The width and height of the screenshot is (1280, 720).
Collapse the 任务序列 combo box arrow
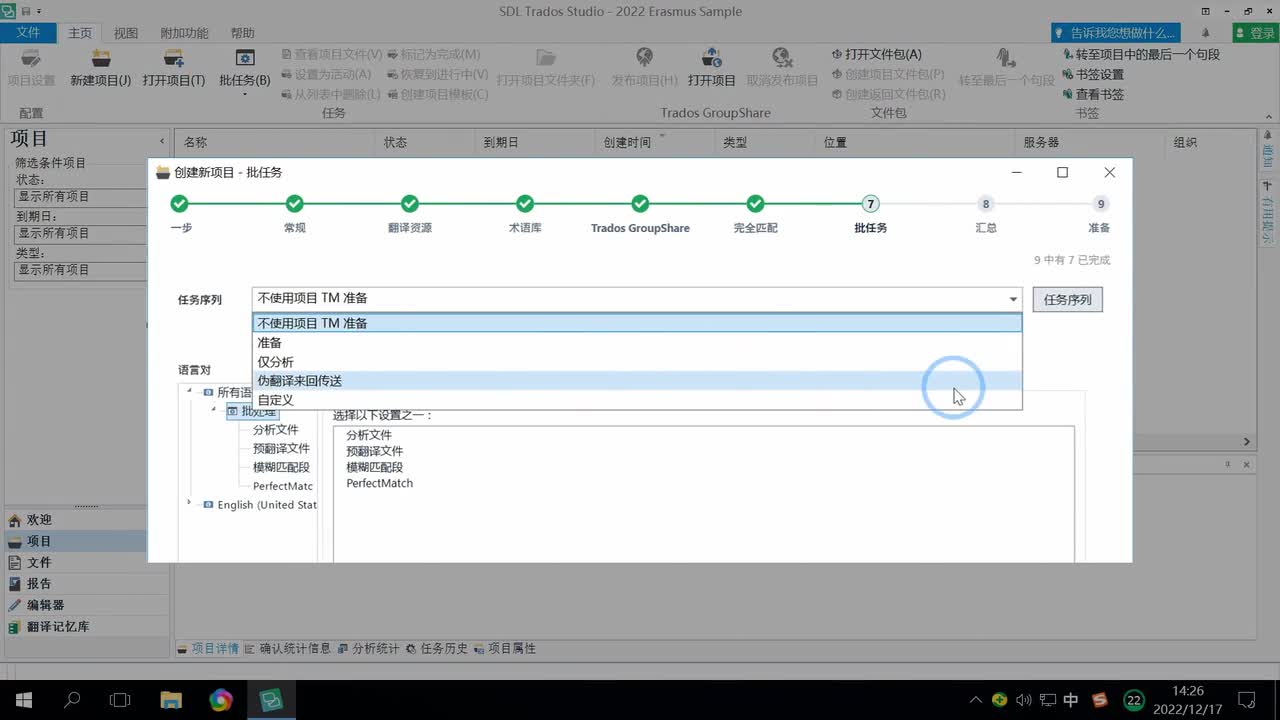1012,299
